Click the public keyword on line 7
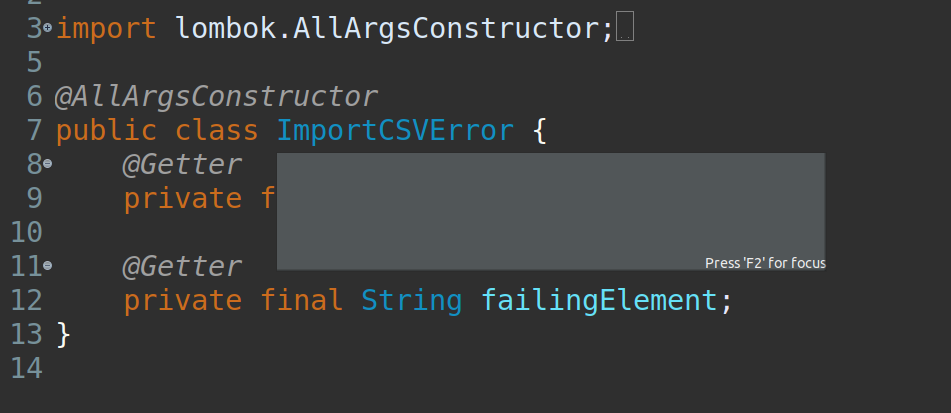This screenshot has width=951, height=413. (x=106, y=131)
